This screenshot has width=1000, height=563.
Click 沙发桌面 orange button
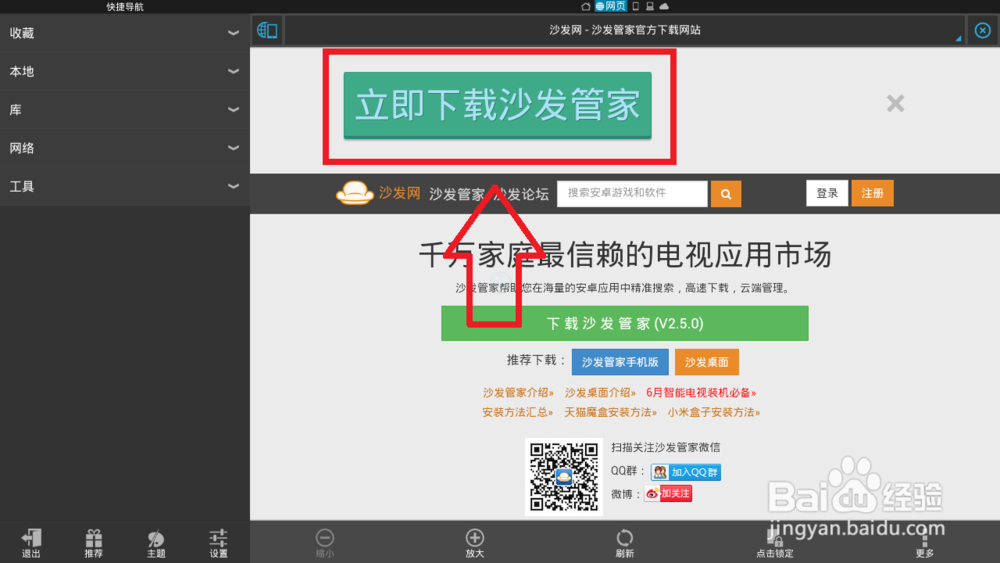[x=707, y=362]
